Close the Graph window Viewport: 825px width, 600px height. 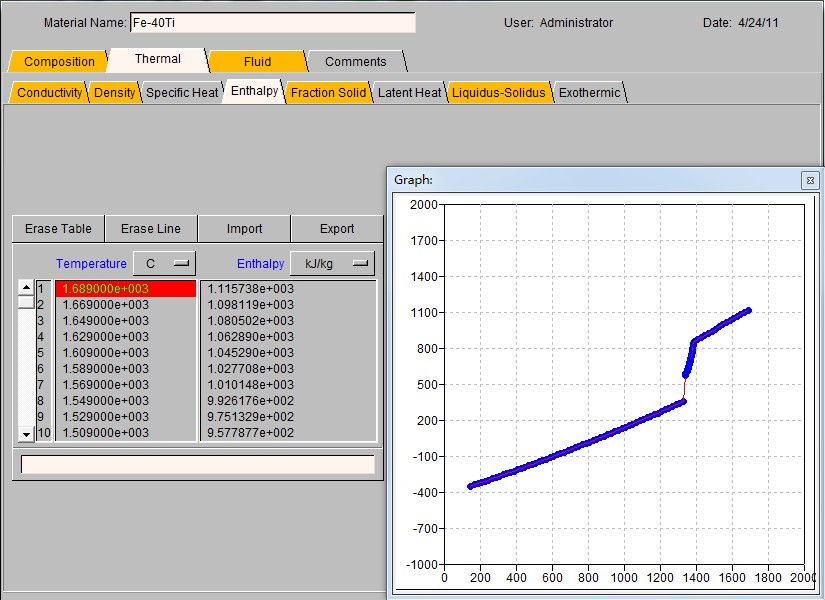809,180
